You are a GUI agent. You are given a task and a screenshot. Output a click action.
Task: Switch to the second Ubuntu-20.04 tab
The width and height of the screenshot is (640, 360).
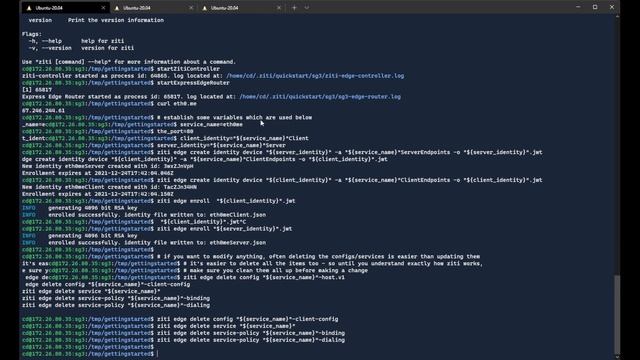pos(153,8)
